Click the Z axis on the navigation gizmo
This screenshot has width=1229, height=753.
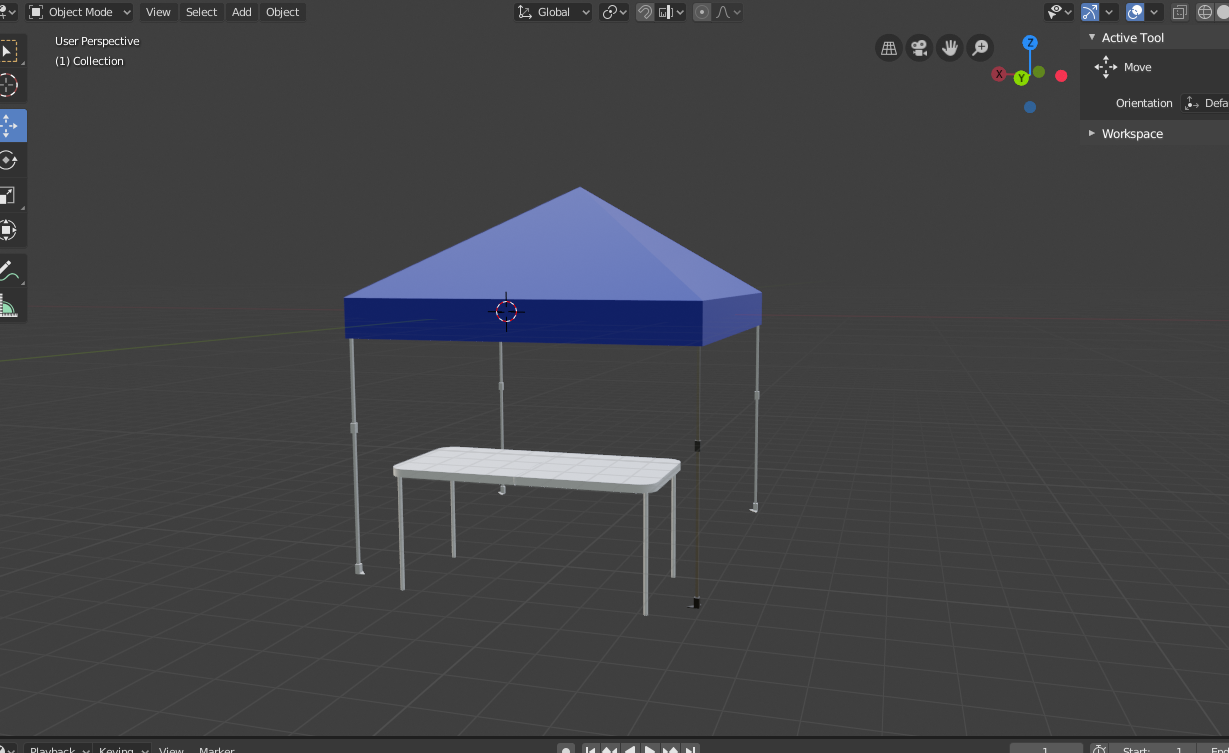coord(1030,43)
